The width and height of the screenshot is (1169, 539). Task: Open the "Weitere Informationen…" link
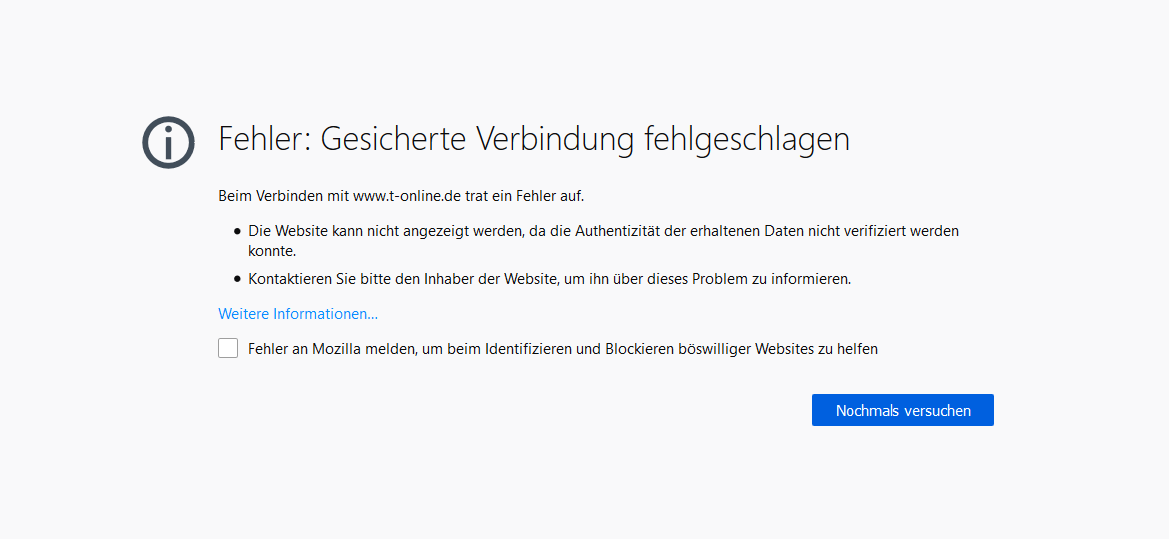pyautogui.click(x=298, y=314)
